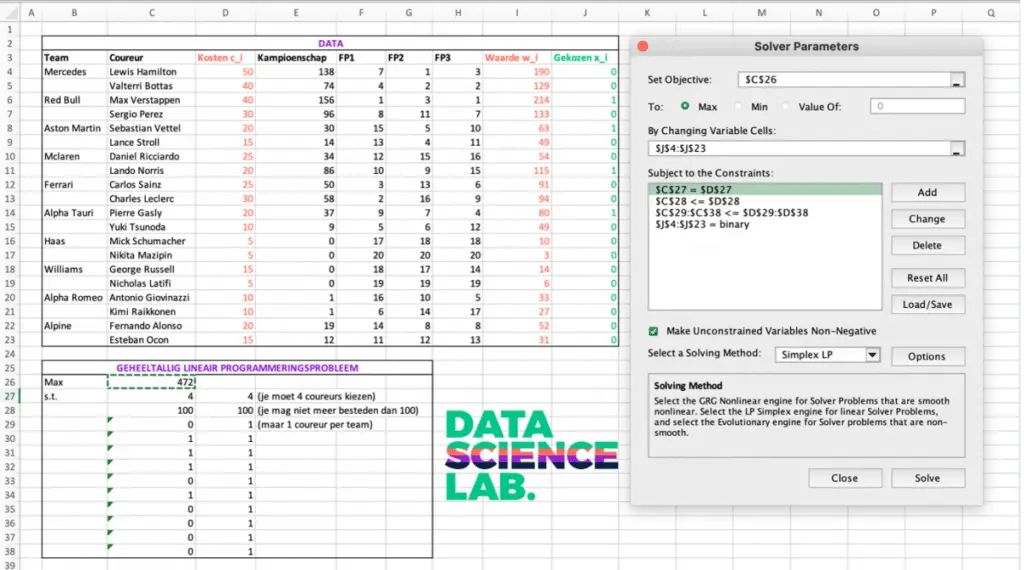Click the Kampioenschap heading cell
Viewport: 1024px width, 570px height.
click(296, 57)
